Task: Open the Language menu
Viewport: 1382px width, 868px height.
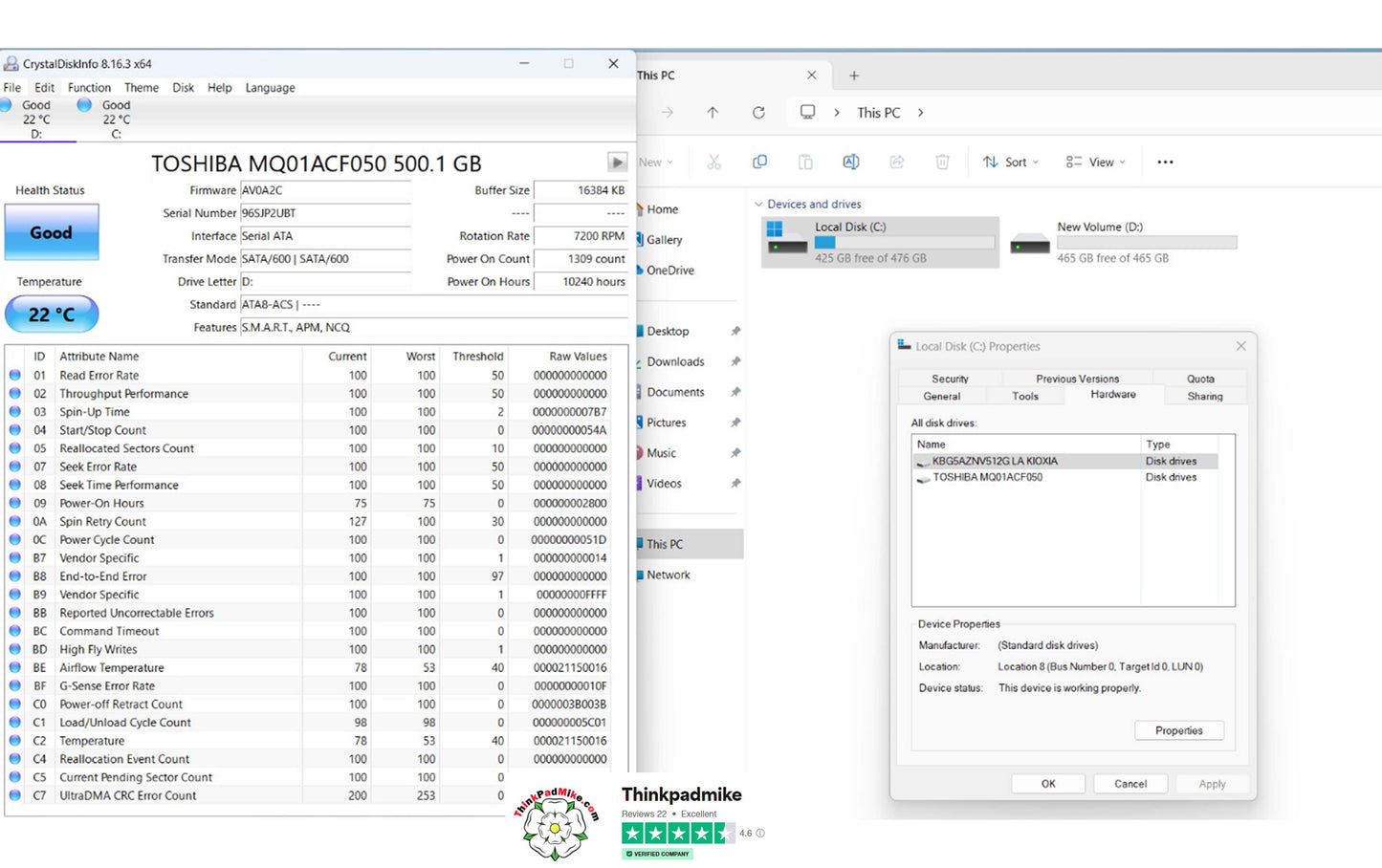Action: pos(270,88)
